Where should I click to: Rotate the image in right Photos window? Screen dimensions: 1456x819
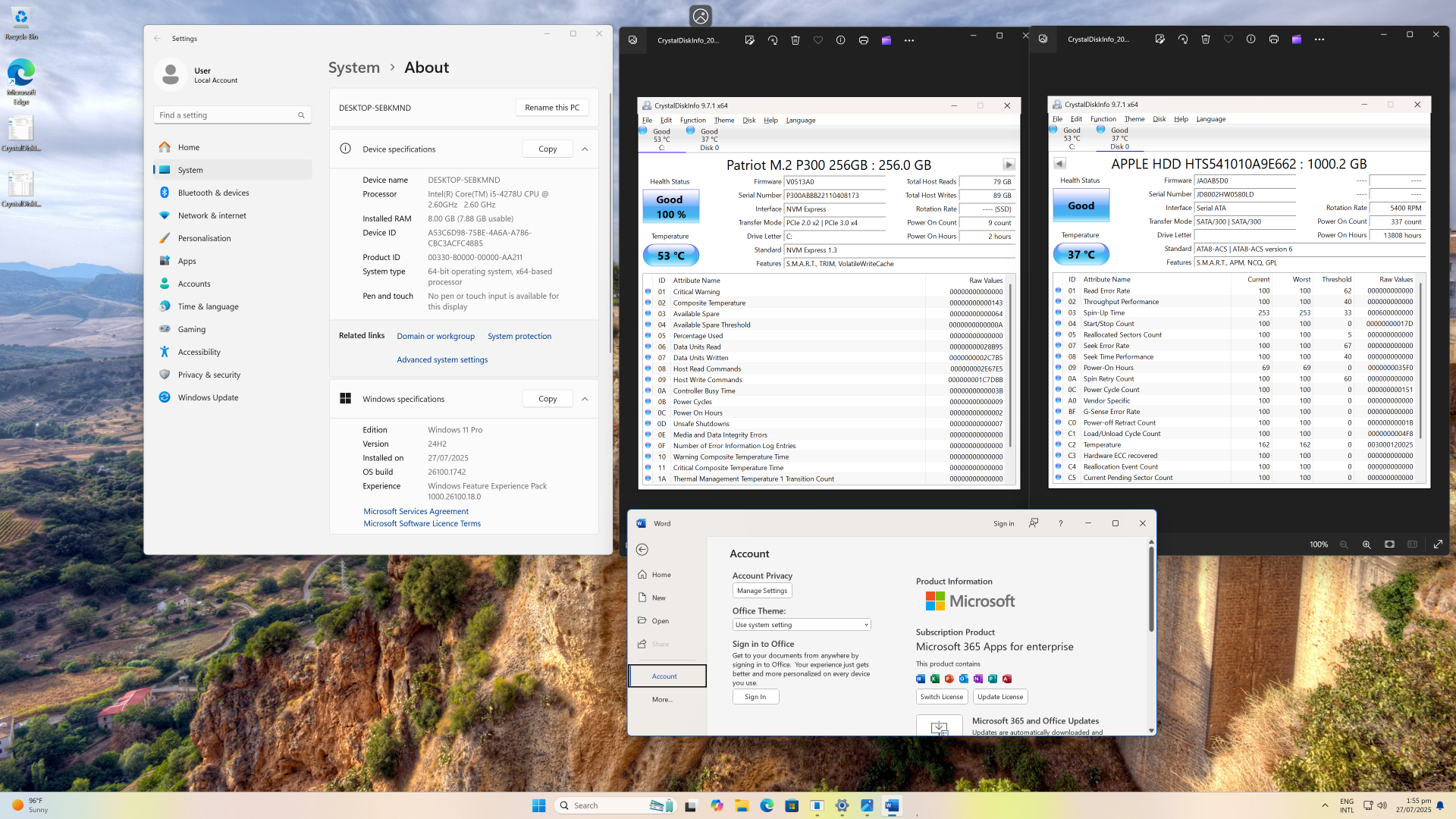1182,39
